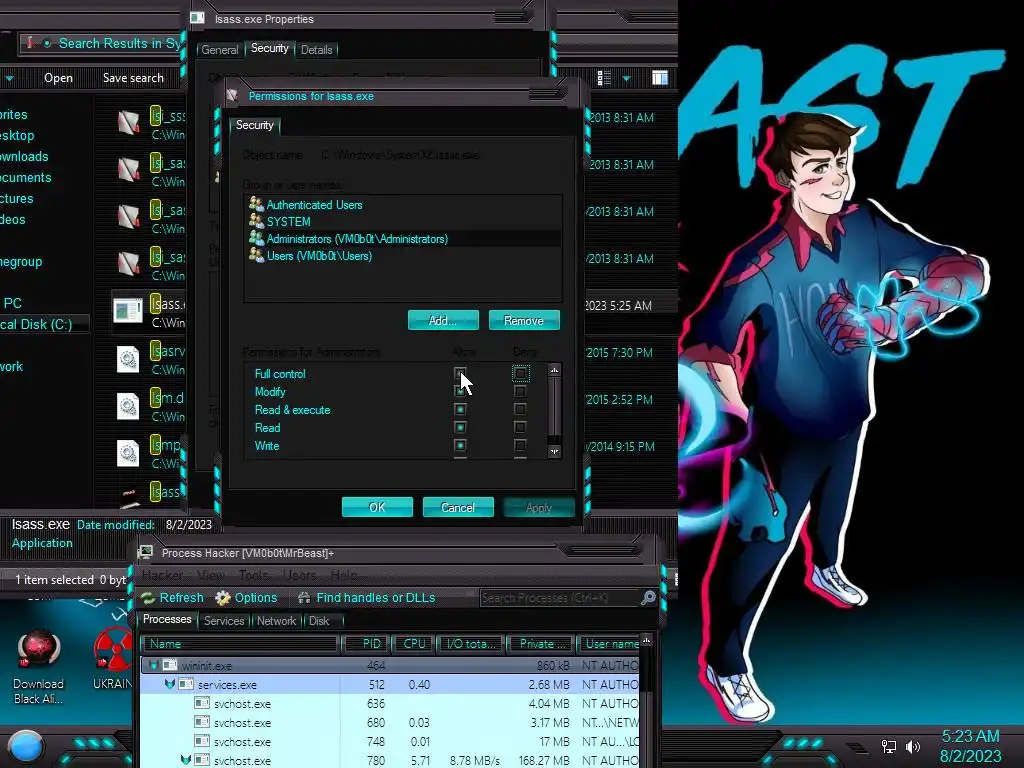Image resolution: width=1024 pixels, height=768 pixels.
Task: Click the lsasrv file gear icon
Action: click(128, 359)
